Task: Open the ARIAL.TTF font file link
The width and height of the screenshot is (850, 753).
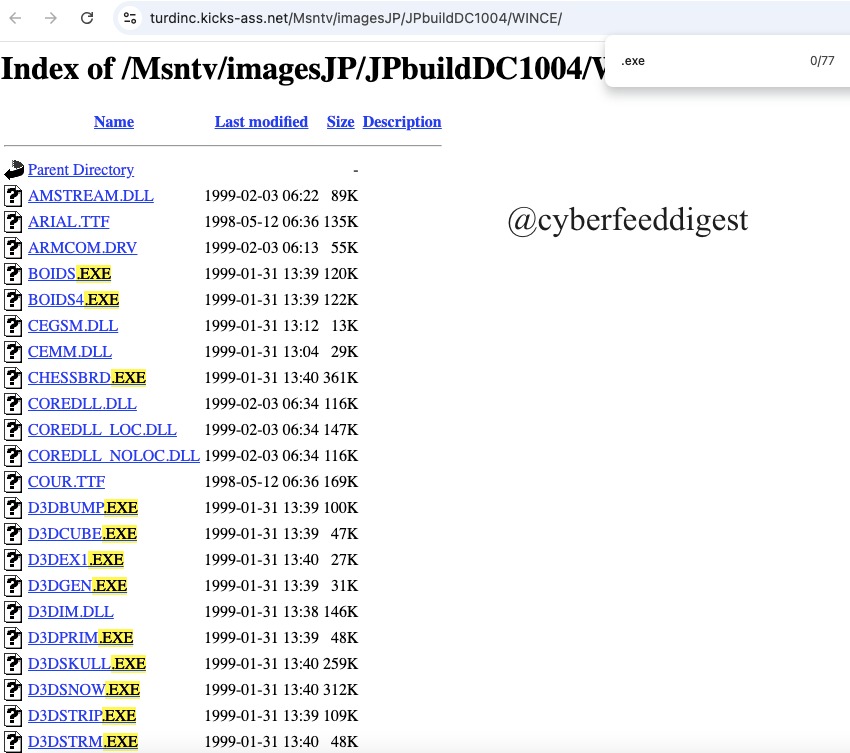Action: pyautogui.click(x=68, y=222)
